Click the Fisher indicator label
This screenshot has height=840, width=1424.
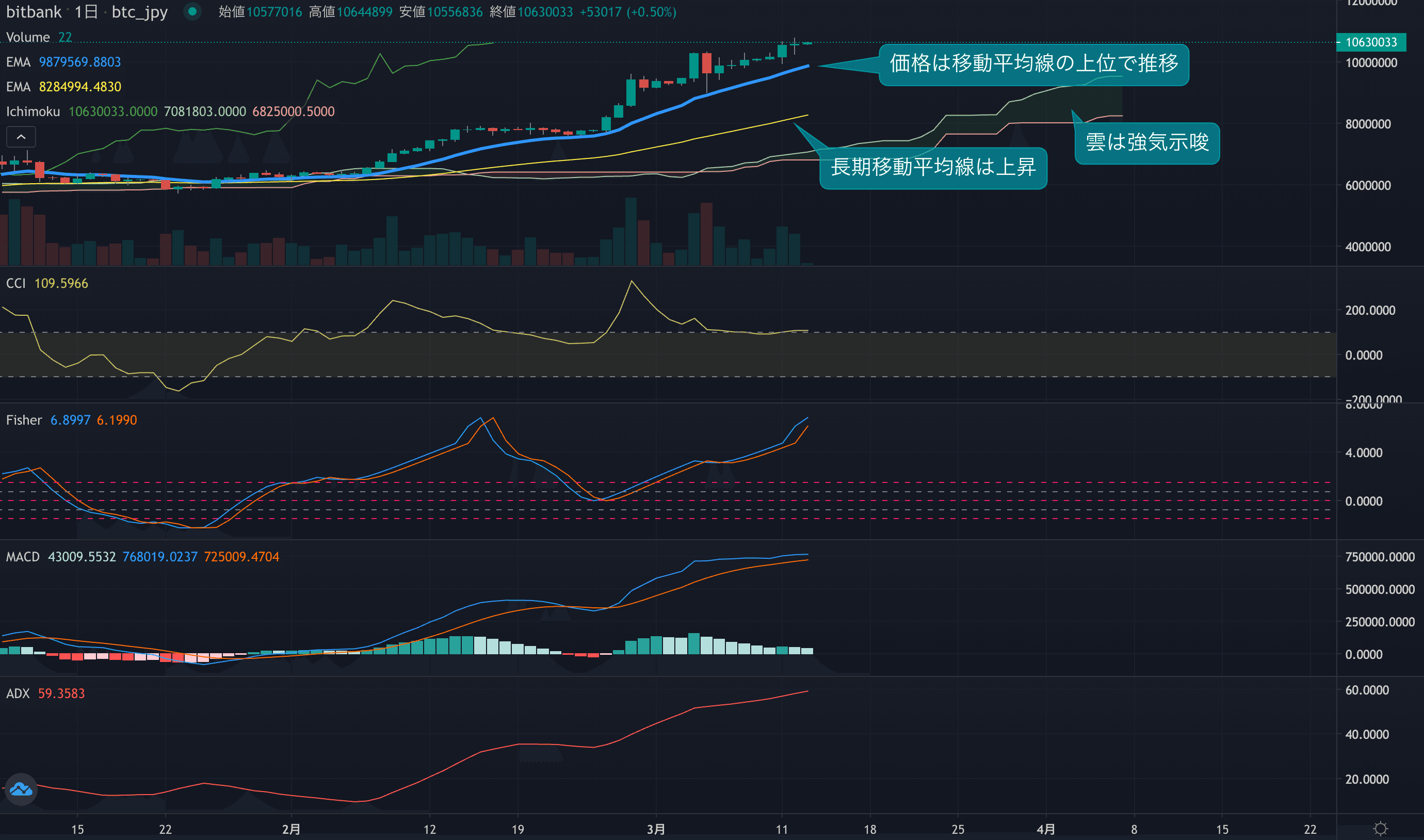click(24, 420)
